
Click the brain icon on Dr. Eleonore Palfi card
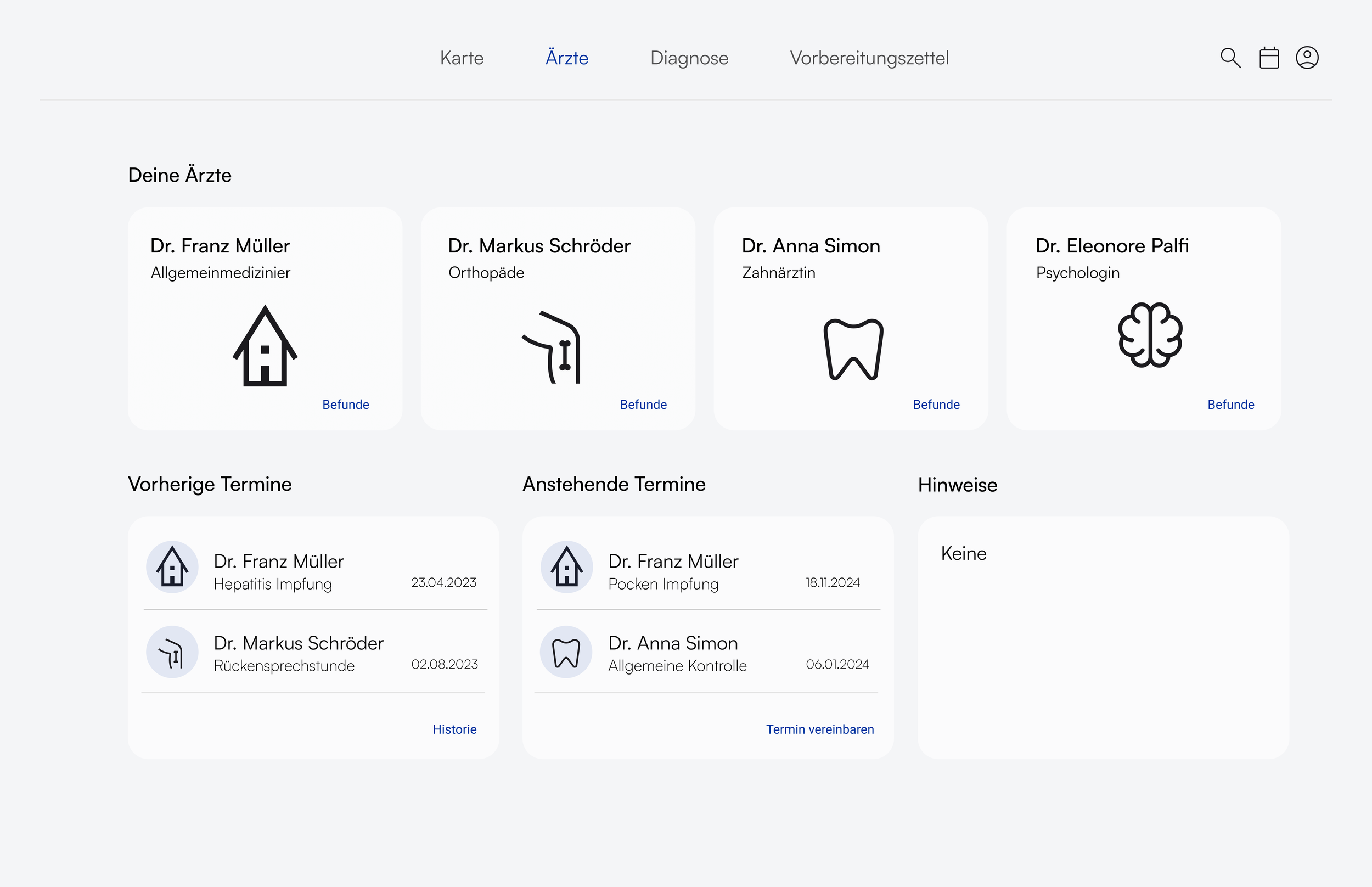pyautogui.click(x=1150, y=335)
